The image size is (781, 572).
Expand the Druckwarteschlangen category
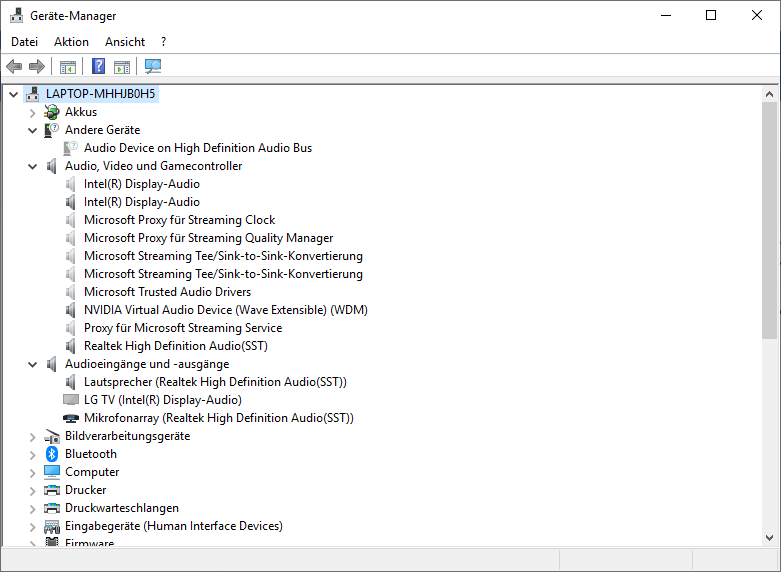click(x=33, y=509)
